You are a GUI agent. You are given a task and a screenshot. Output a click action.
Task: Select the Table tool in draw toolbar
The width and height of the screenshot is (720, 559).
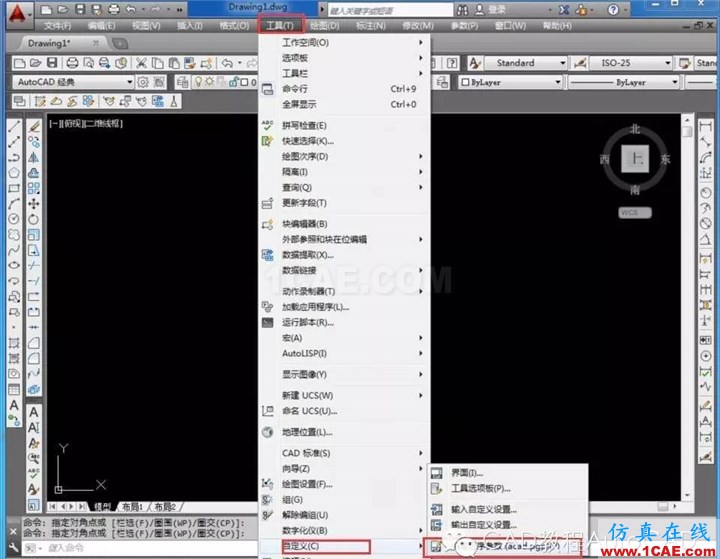click(x=14, y=390)
